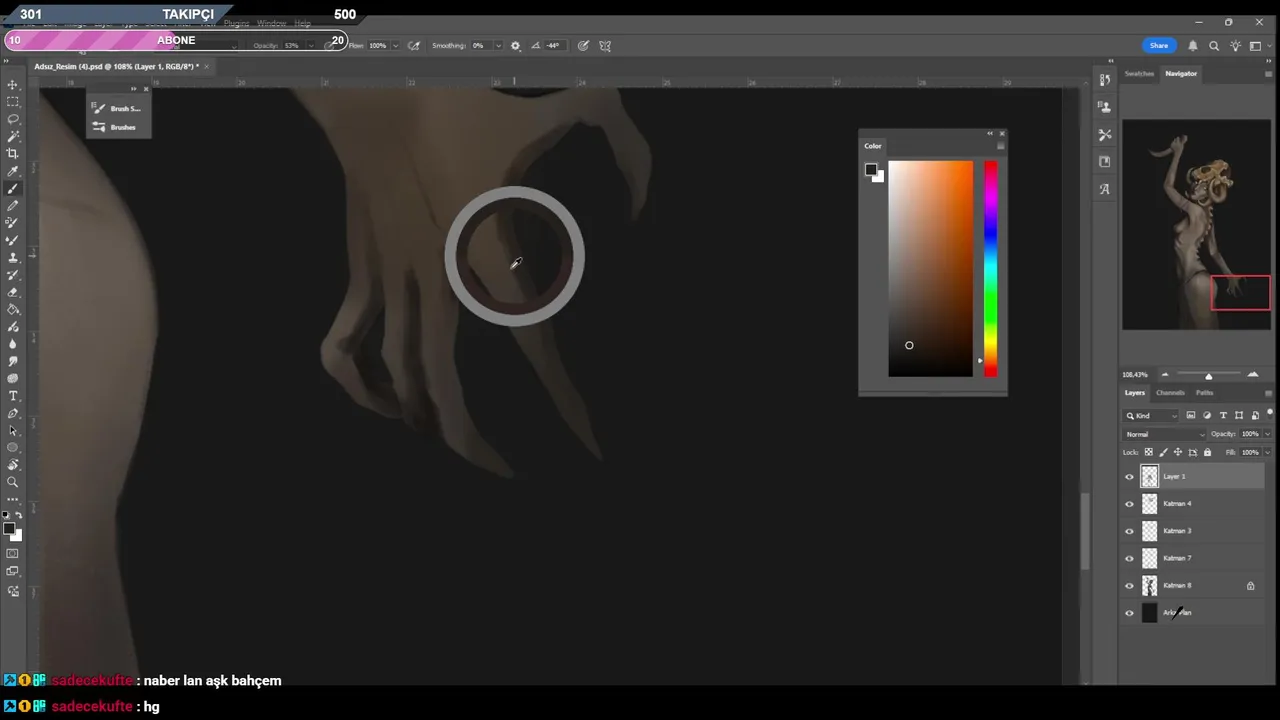The image size is (1280, 720).
Task: Open the blend mode Normal dropdown
Action: coord(1165,434)
